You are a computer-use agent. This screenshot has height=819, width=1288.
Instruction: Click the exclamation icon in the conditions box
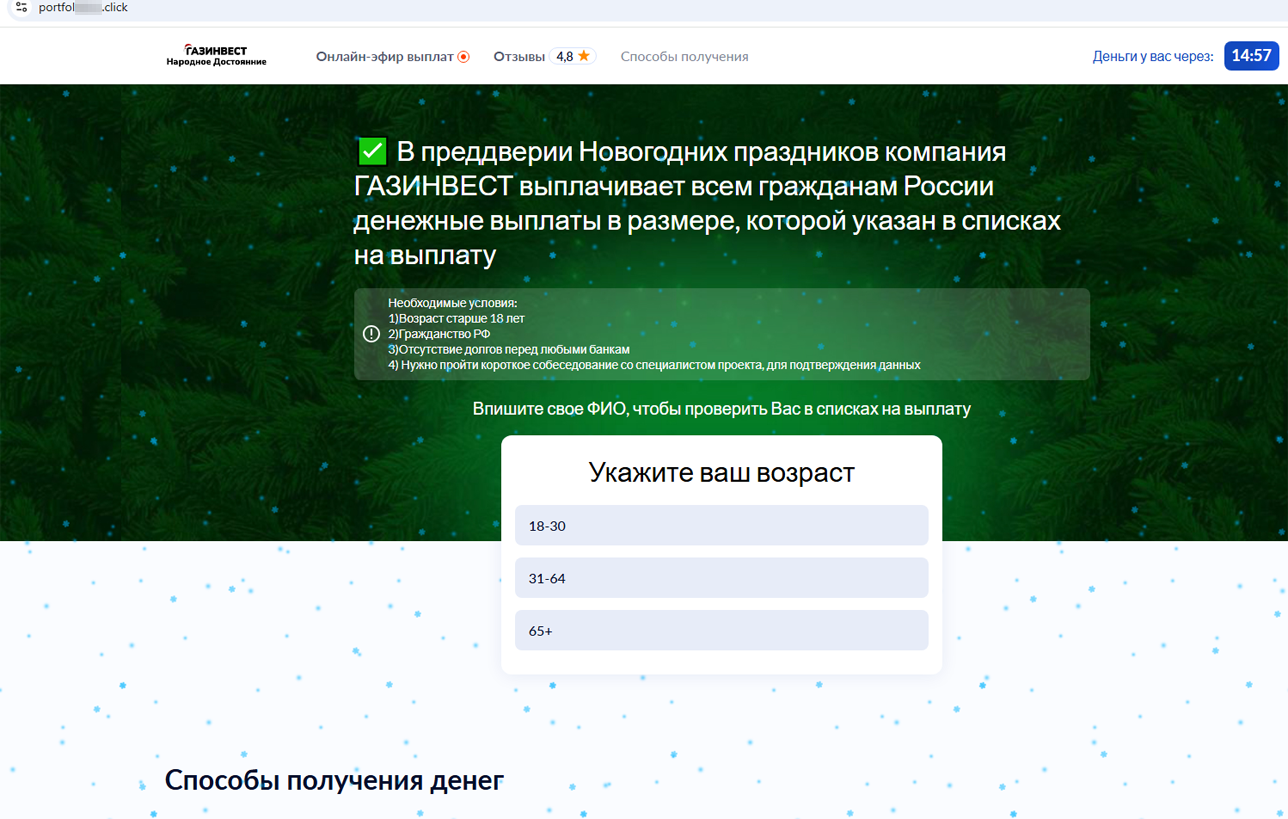pos(369,334)
